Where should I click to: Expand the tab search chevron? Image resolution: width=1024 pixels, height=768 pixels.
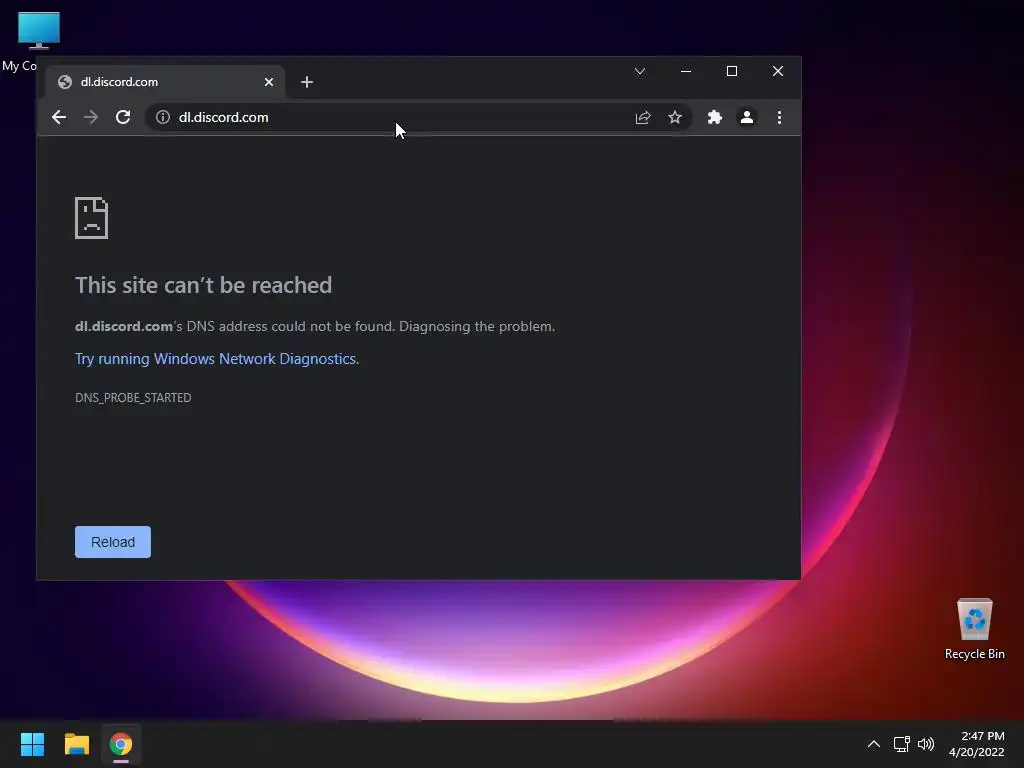pos(640,71)
